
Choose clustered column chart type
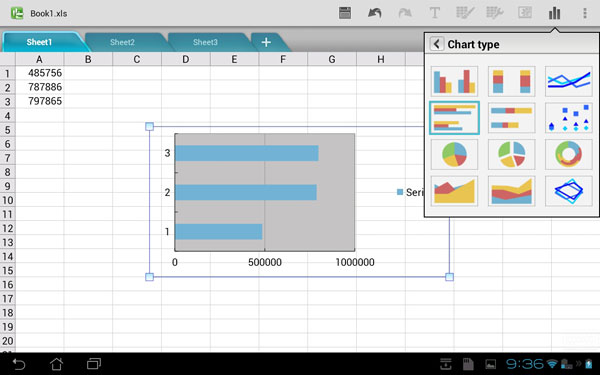454,81
